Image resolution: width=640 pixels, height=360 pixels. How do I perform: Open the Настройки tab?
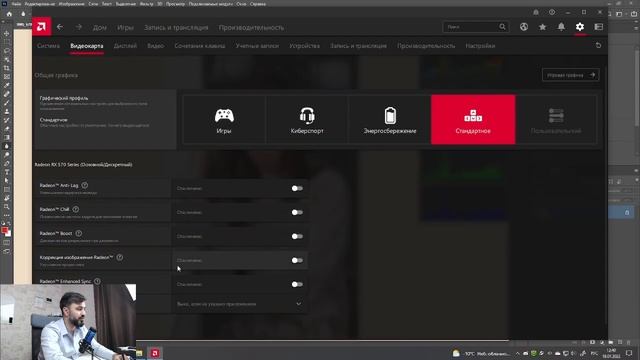[x=480, y=46]
